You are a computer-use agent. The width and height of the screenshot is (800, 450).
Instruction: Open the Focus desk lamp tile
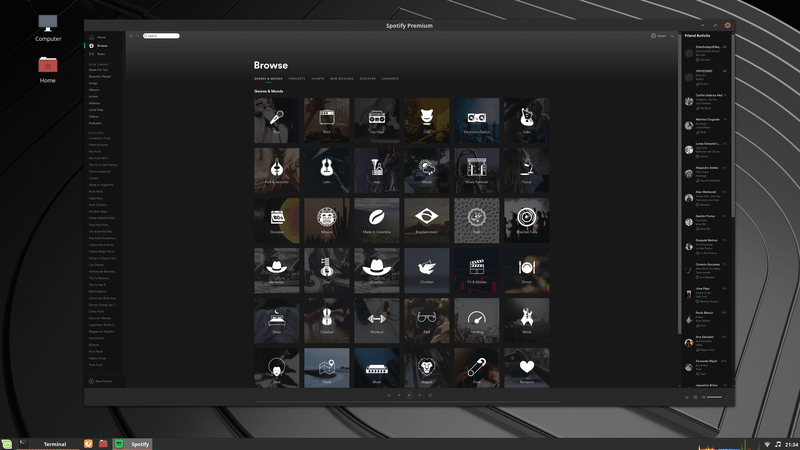pyautogui.click(x=527, y=170)
